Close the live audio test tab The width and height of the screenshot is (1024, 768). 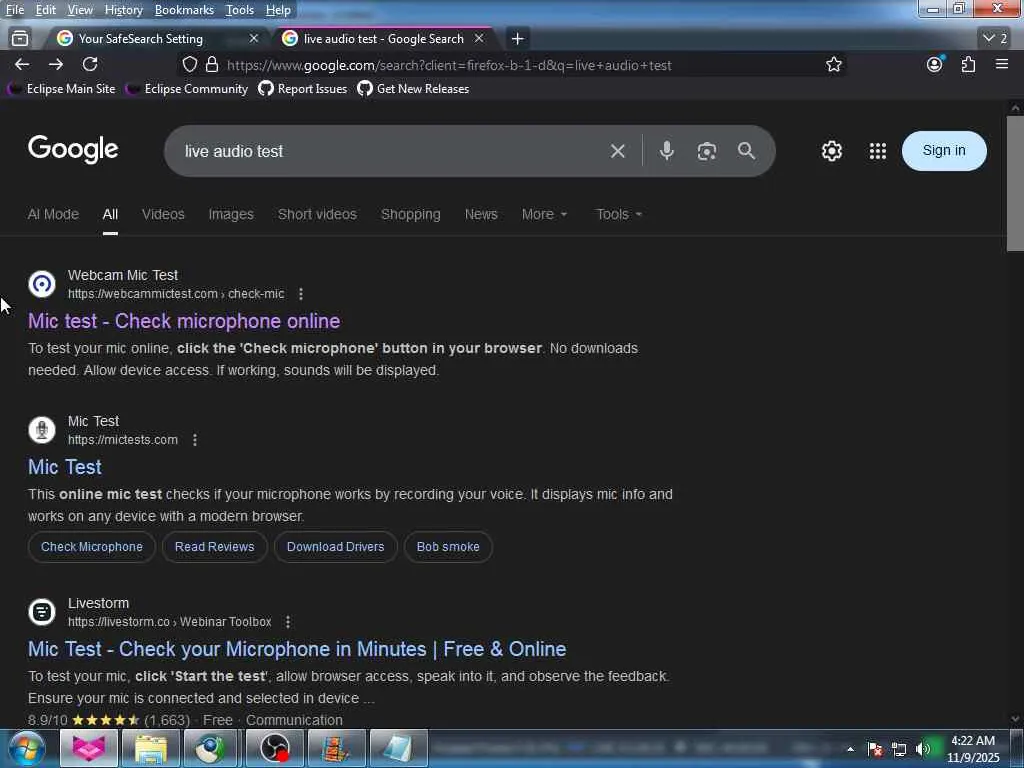point(479,39)
